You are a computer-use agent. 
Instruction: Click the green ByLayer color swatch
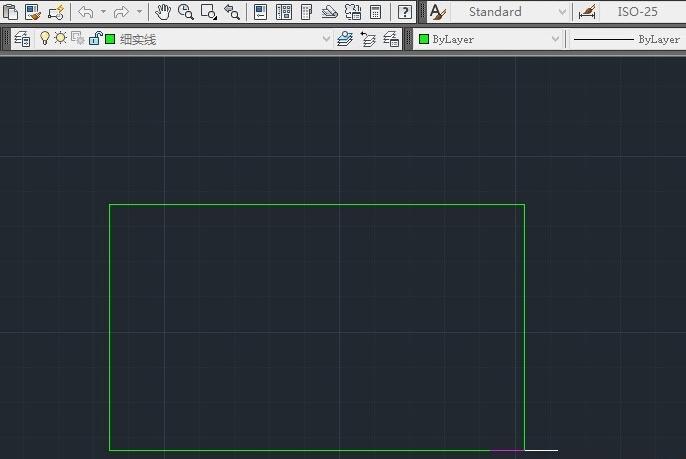[x=424, y=39]
